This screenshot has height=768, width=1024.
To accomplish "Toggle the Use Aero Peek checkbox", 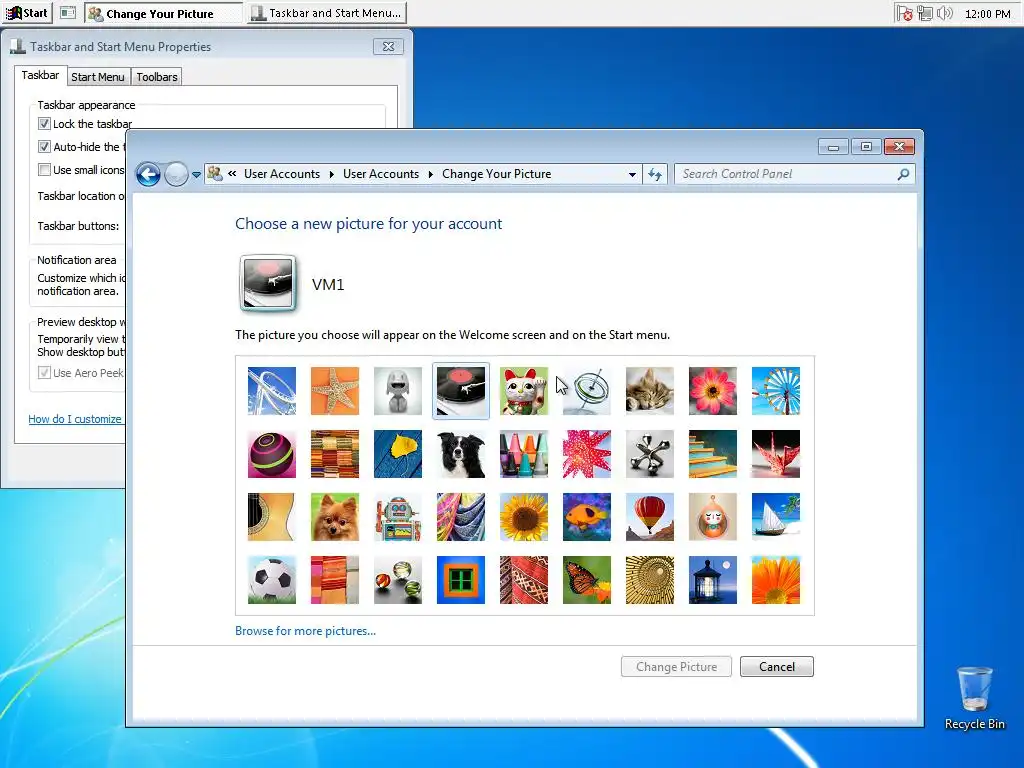I will click(44, 372).
